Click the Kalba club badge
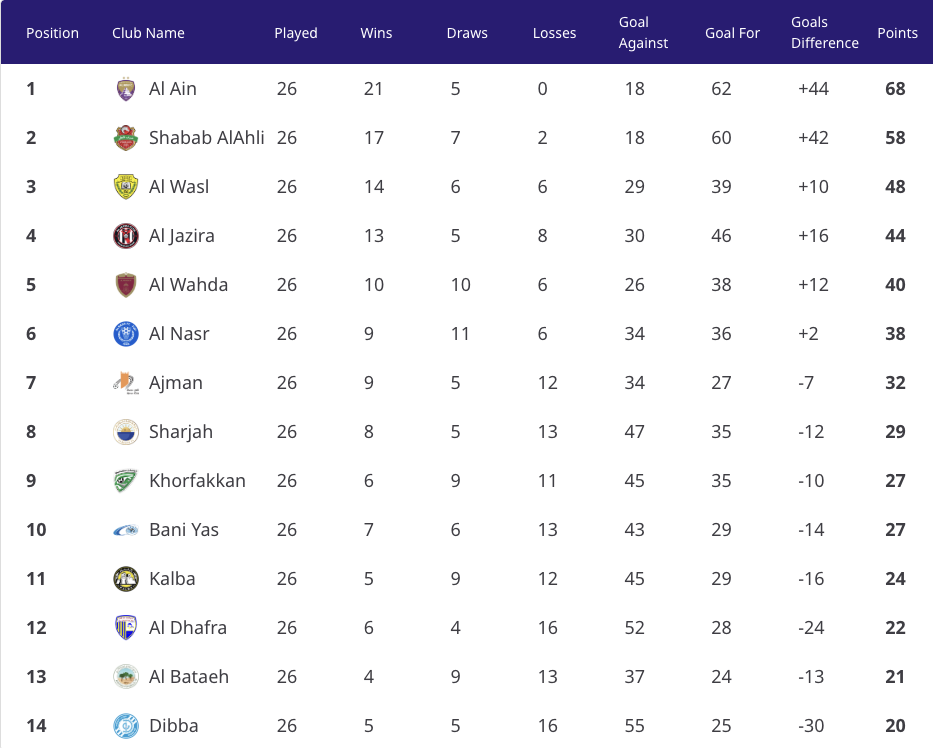933x748 pixels. coord(126,579)
